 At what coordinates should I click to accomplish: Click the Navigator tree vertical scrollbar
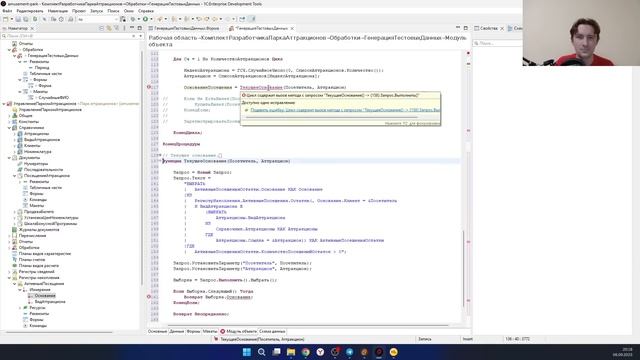[x=142, y=167]
